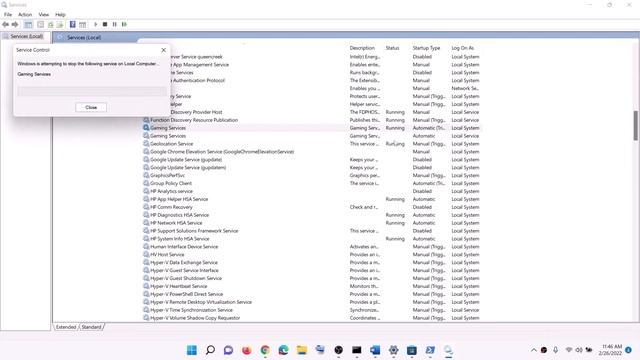Viewport: 640px width, 360px height.
Task: Open the Help menu
Action: tap(60, 14)
